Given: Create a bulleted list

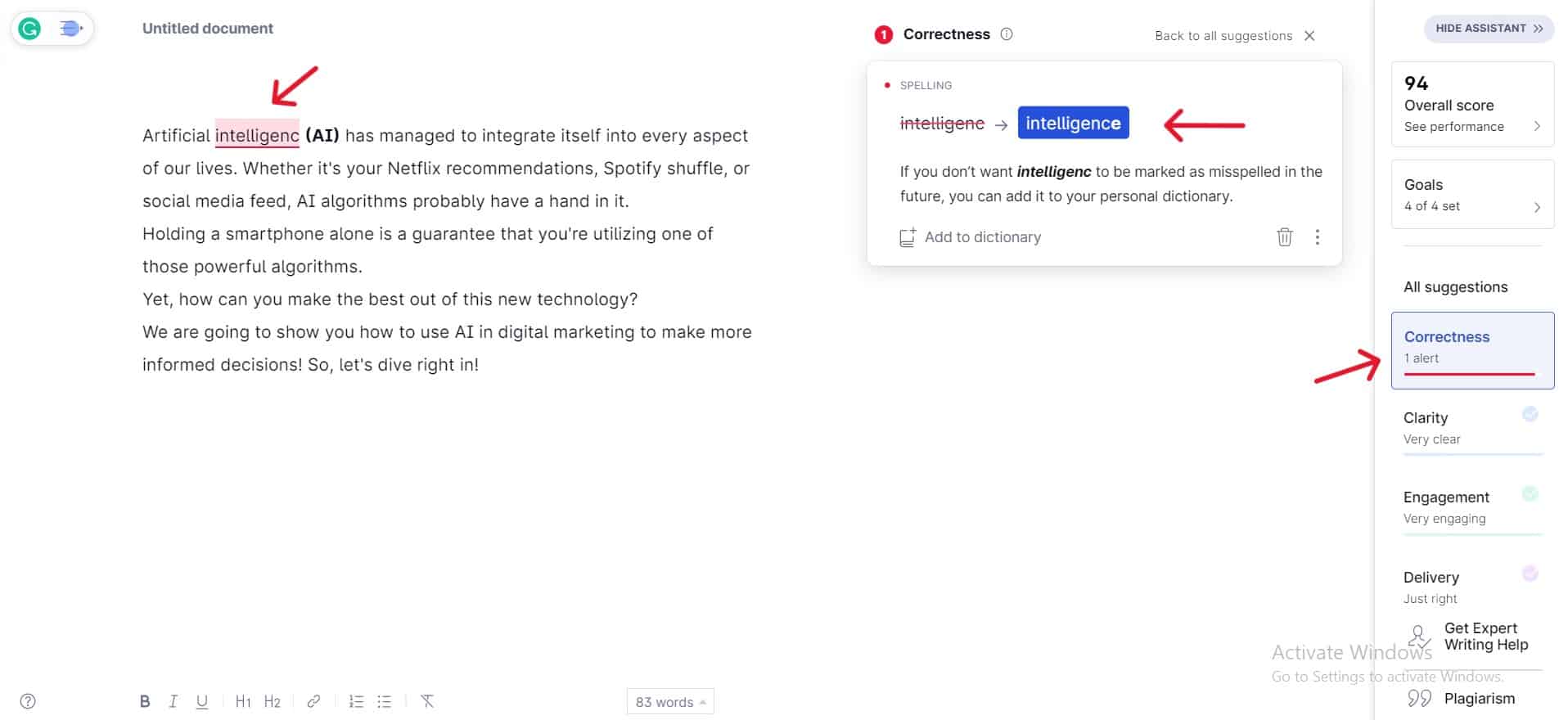Looking at the screenshot, I should tap(385, 701).
